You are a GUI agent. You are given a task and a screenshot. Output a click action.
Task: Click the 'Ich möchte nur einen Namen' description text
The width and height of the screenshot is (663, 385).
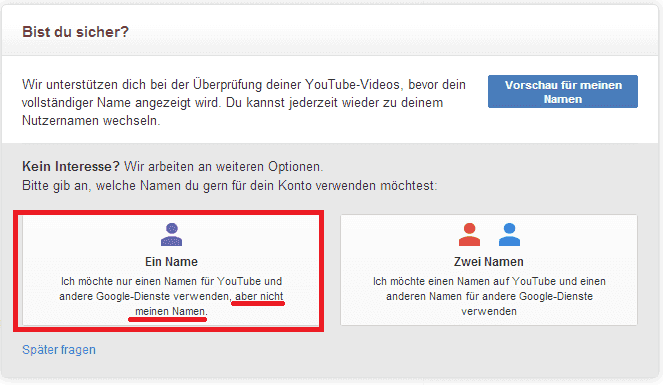coord(171,296)
